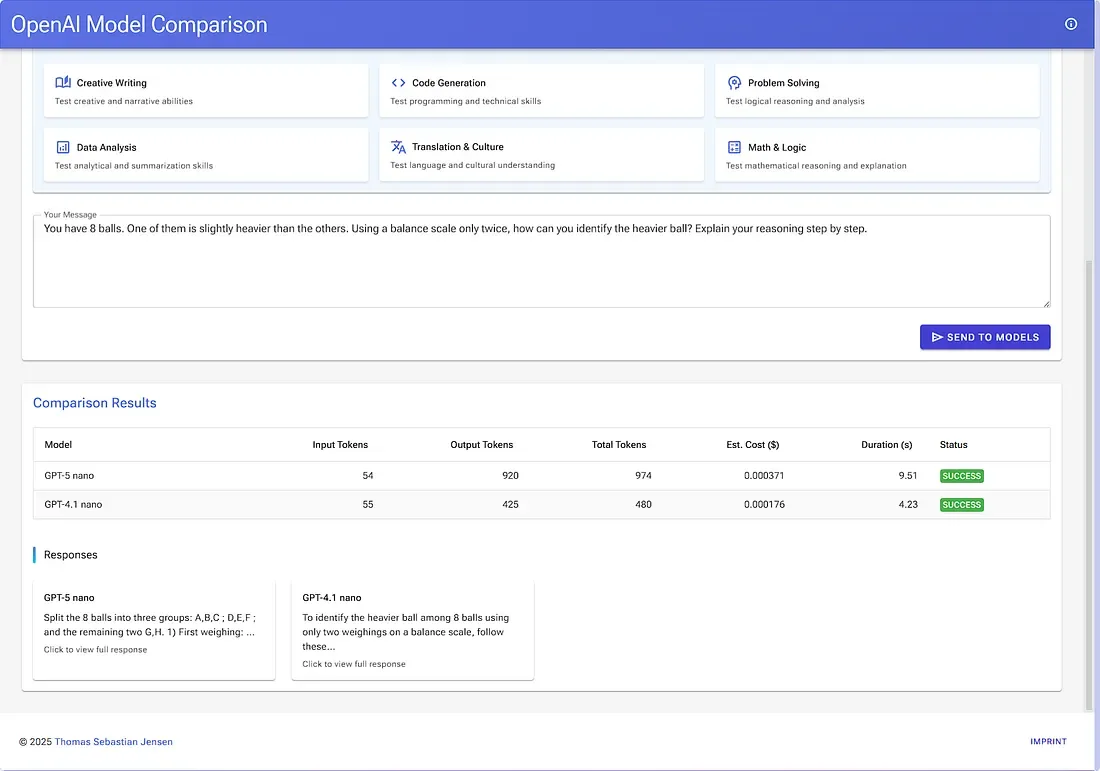Select the GPT-5 nano table row
Screen dimensions: 1100x771
coord(541,476)
